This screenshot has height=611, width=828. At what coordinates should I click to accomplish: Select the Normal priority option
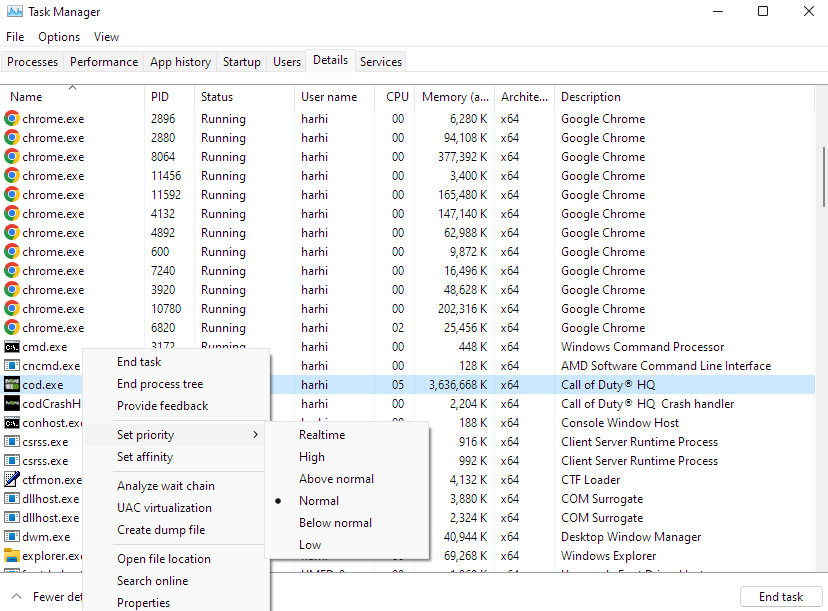click(x=347, y=501)
